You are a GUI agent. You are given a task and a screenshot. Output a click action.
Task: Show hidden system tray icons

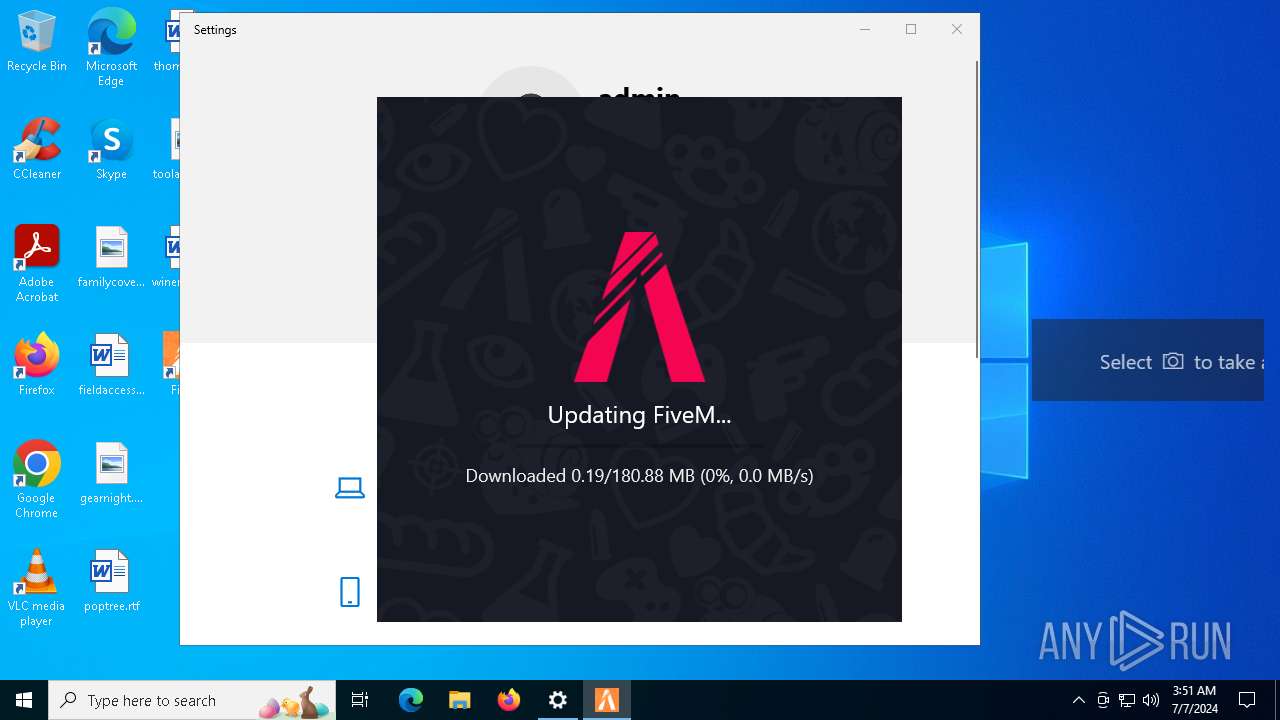tap(1078, 700)
